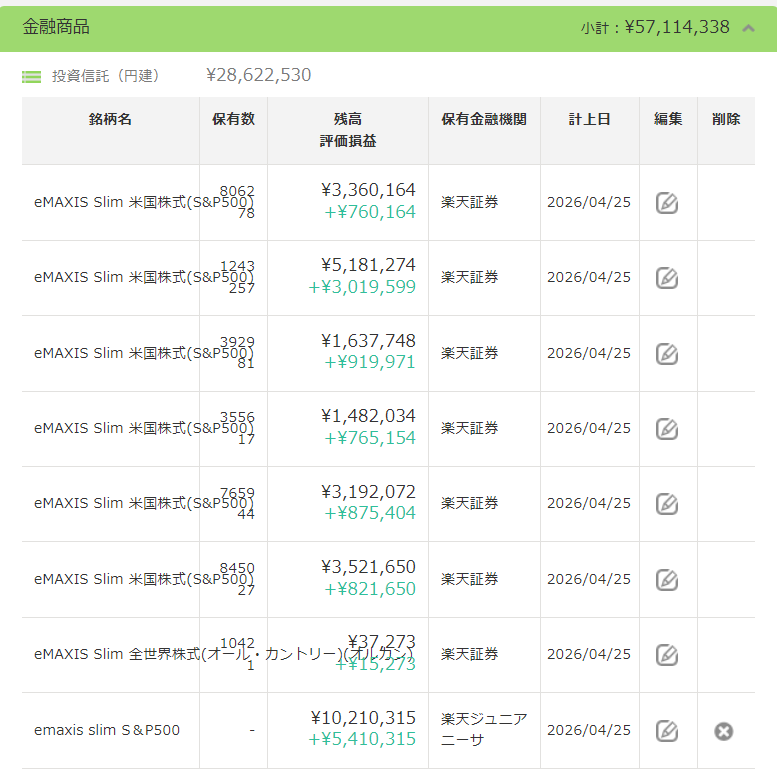Image resolution: width=777 pixels, height=772 pixels.
Task: Click the 投資信託（円建） category label
Action: tap(105, 76)
